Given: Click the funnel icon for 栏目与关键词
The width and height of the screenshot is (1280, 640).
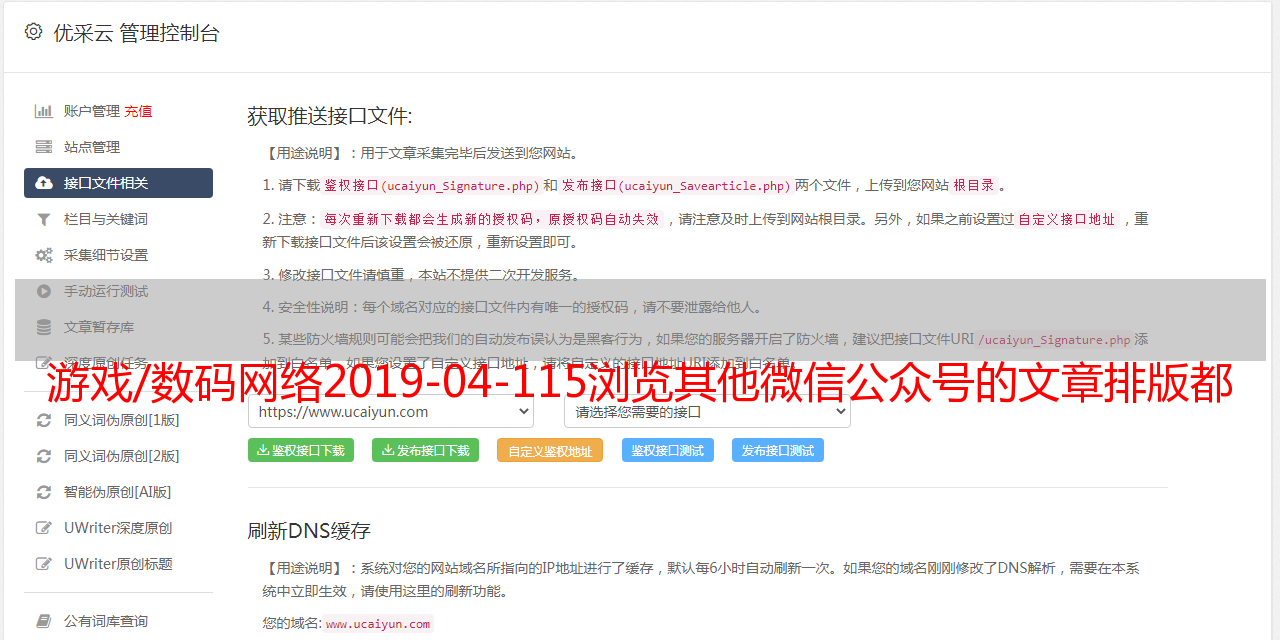Looking at the screenshot, I should click(44, 219).
